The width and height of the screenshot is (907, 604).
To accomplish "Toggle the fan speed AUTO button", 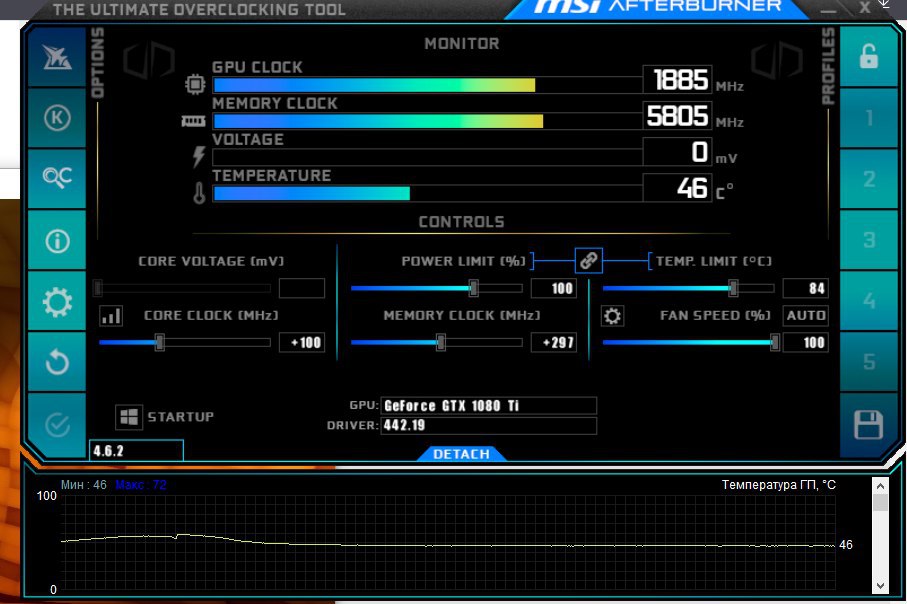I will pyautogui.click(x=805, y=315).
